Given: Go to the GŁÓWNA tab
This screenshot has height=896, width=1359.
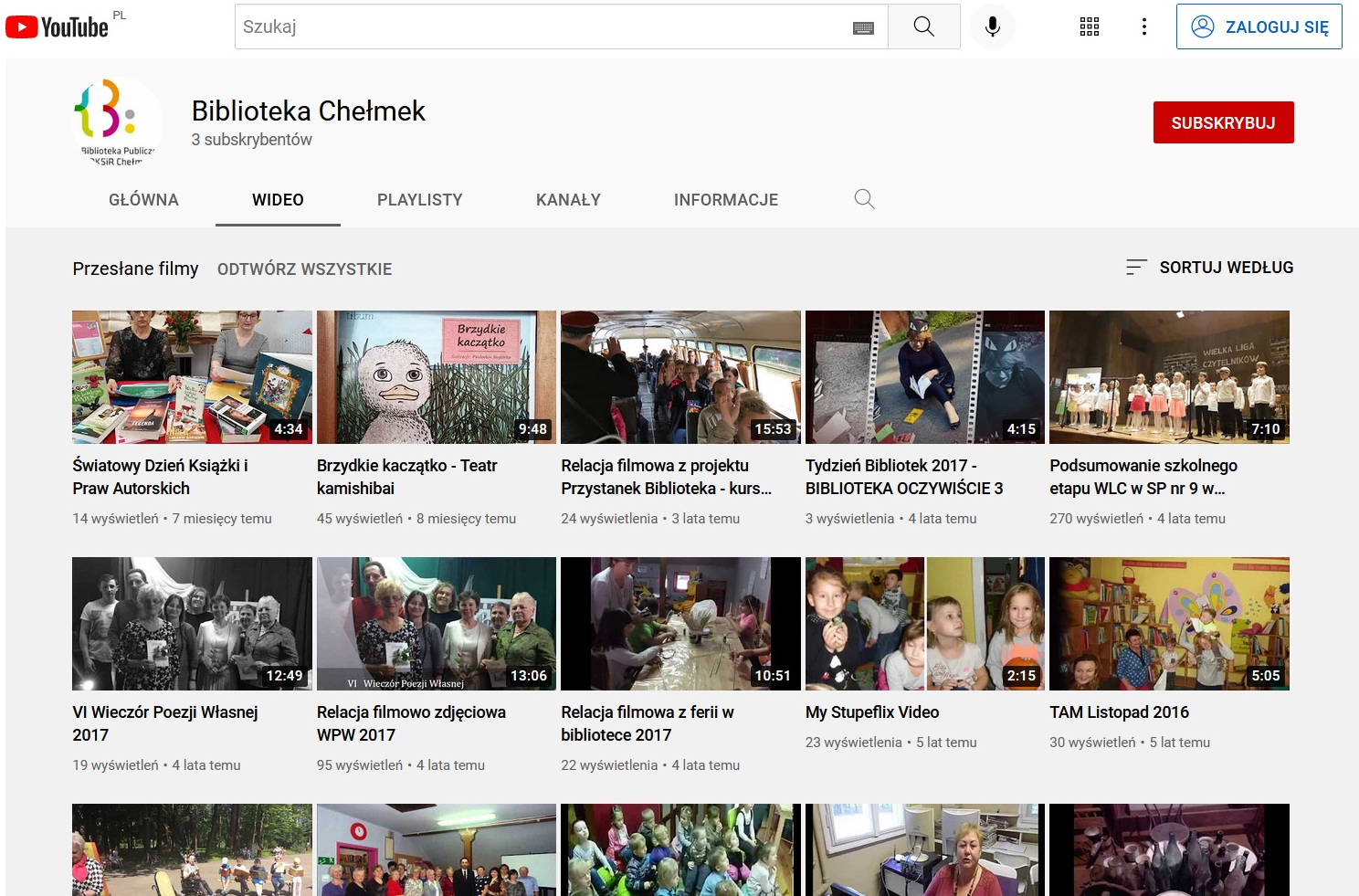Looking at the screenshot, I should click(x=142, y=199).
